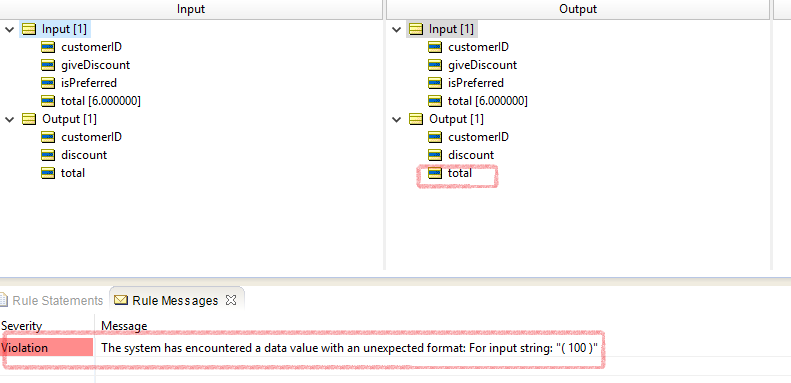Select Input [1] label in Input panel
The width and height of the screenshot is (791, 383).
click(x=64, y=29)
